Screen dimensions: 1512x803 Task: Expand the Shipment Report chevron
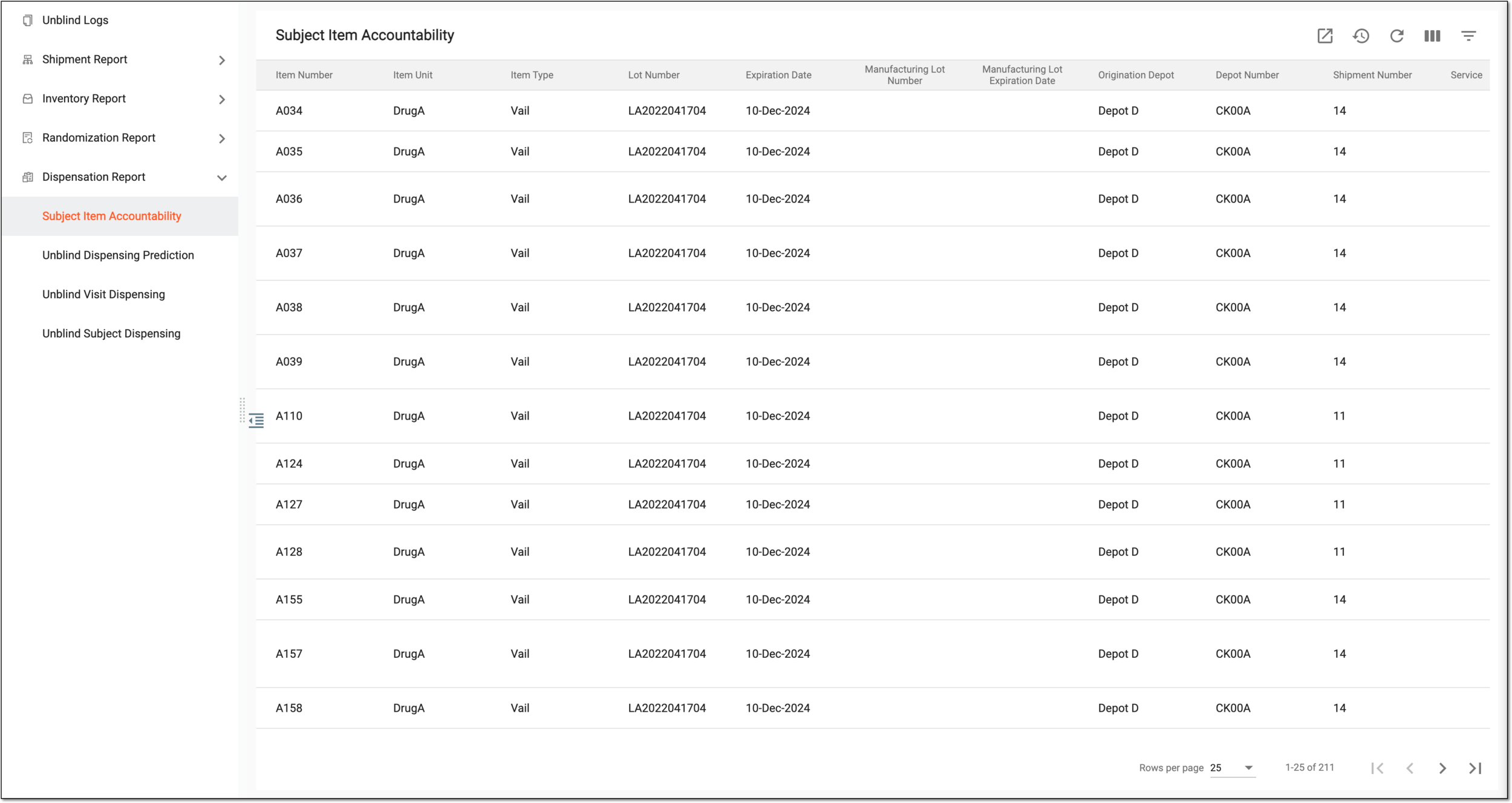click(222, 60)
